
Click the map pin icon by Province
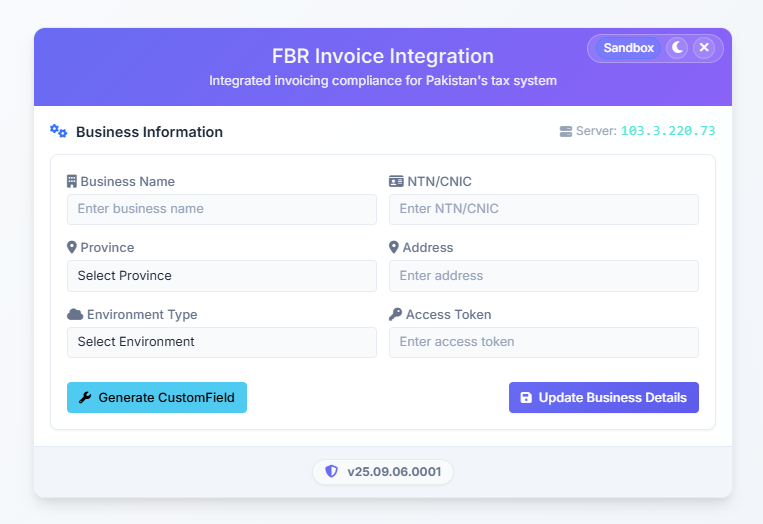coord(72,248)
